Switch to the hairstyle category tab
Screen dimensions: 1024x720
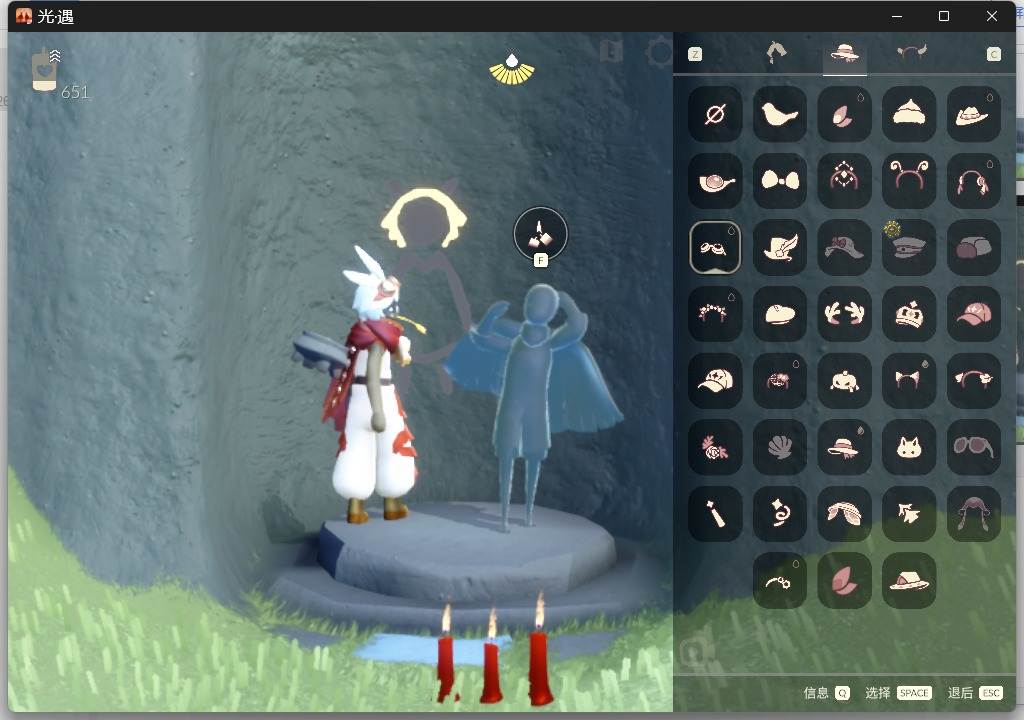tap(776, 53)
